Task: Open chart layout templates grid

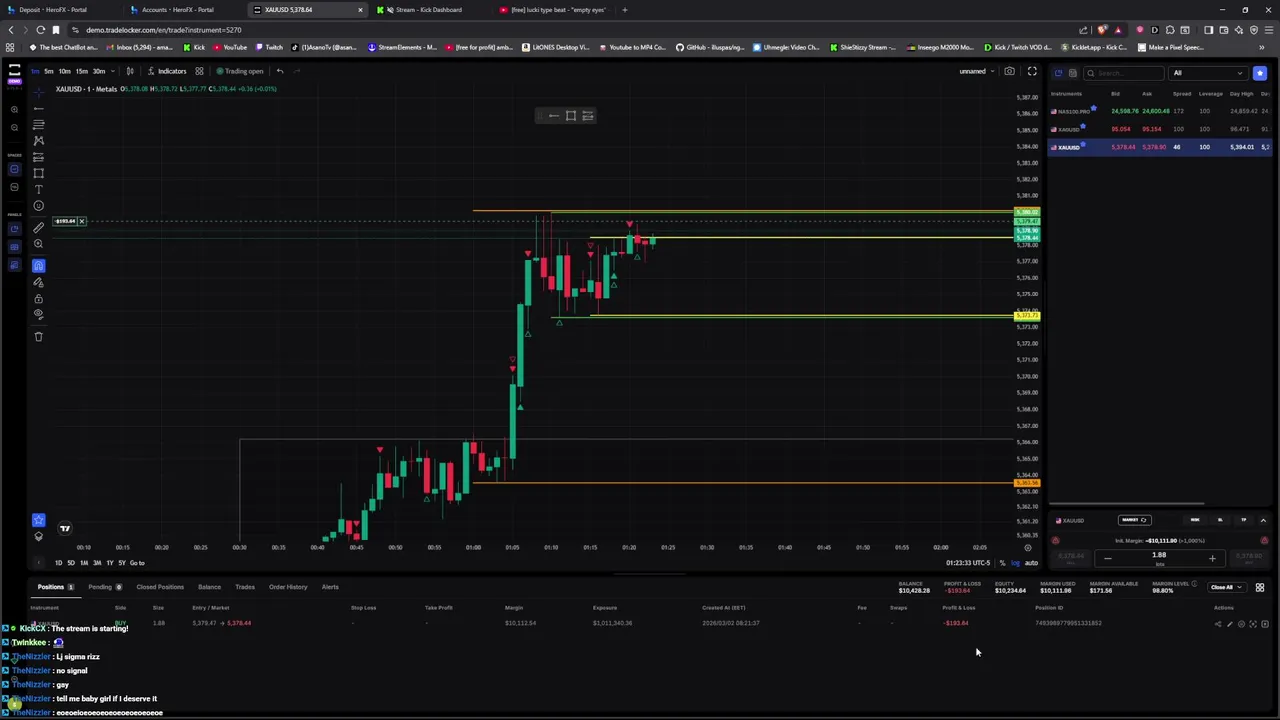Action: click(199, 71)
